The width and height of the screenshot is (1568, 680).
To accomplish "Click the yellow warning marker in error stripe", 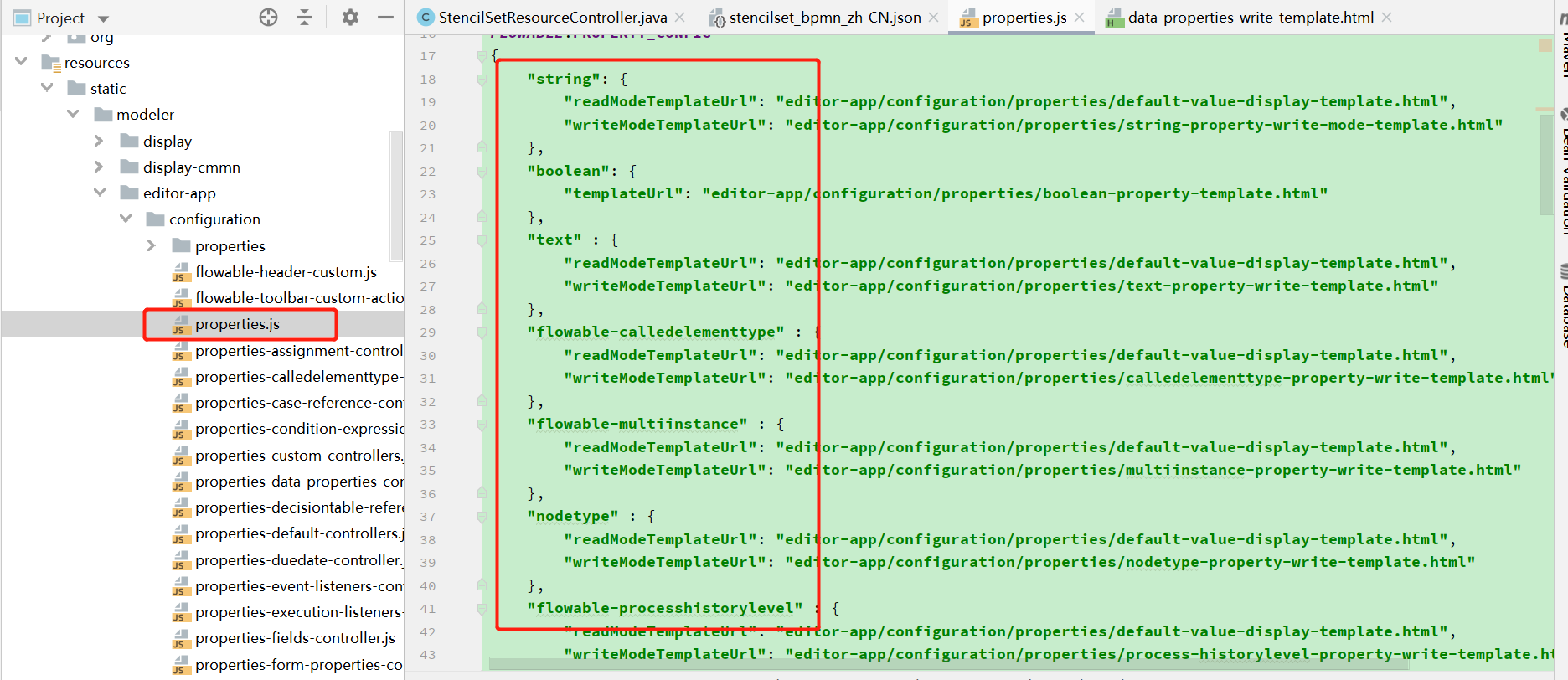I will pos(1545,45).
